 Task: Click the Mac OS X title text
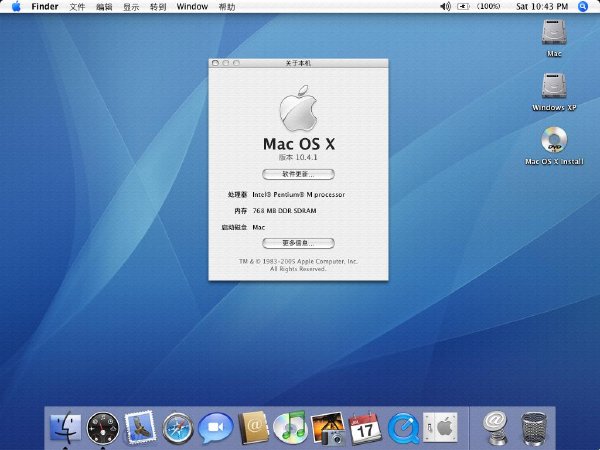(299, 144)
